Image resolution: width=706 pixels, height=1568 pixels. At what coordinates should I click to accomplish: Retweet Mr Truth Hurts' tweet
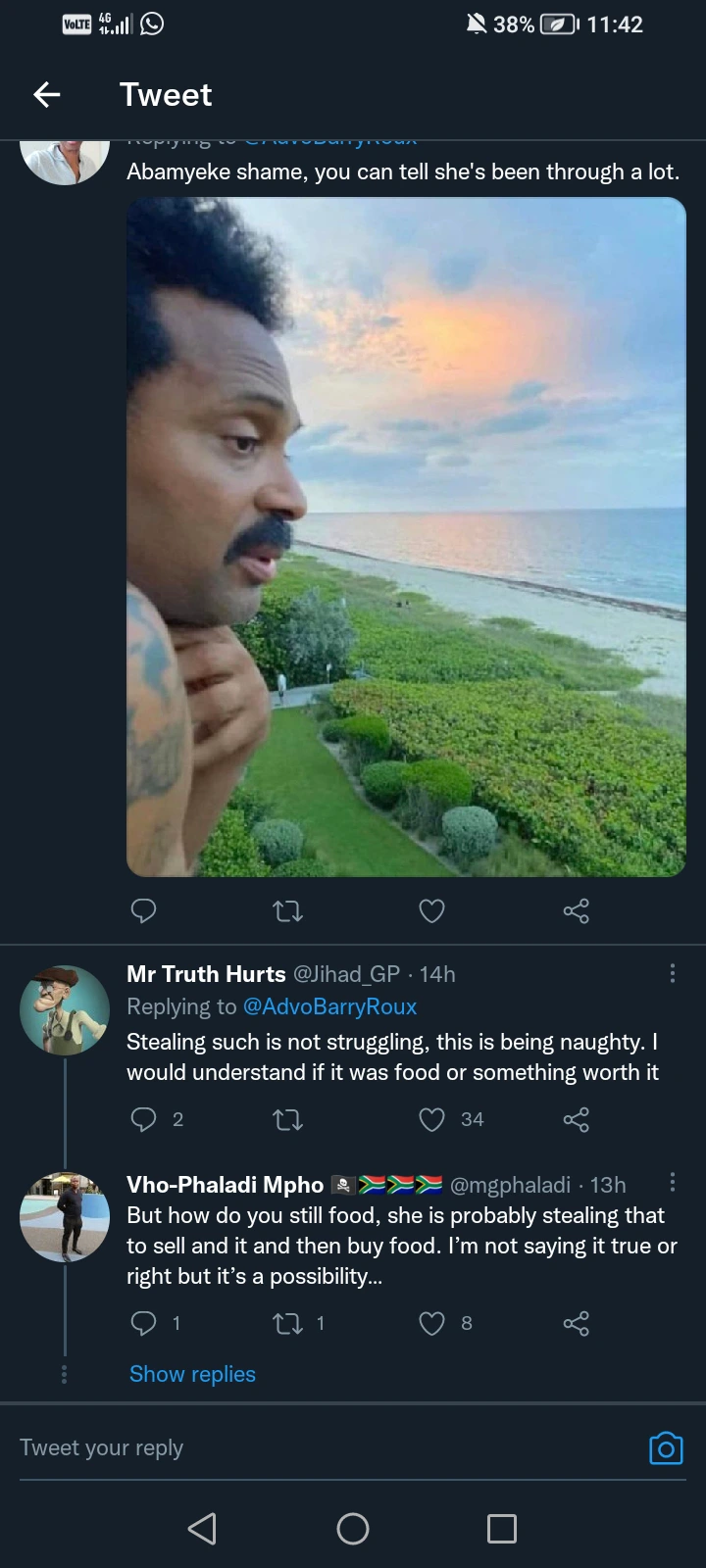(287, 1119)
